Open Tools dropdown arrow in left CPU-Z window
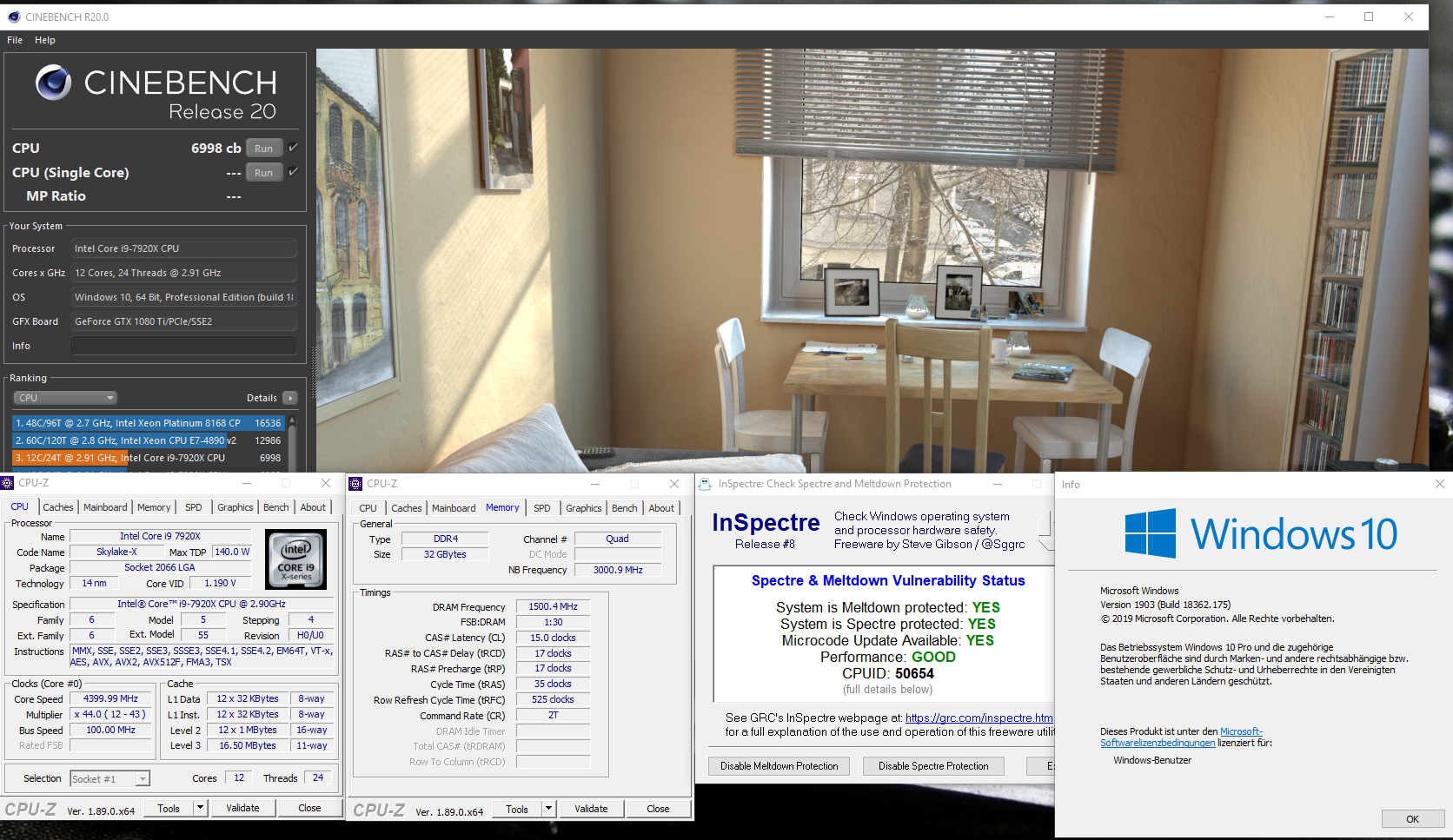The width and height of the screenshot is (1453, 840). coord(200,809)
